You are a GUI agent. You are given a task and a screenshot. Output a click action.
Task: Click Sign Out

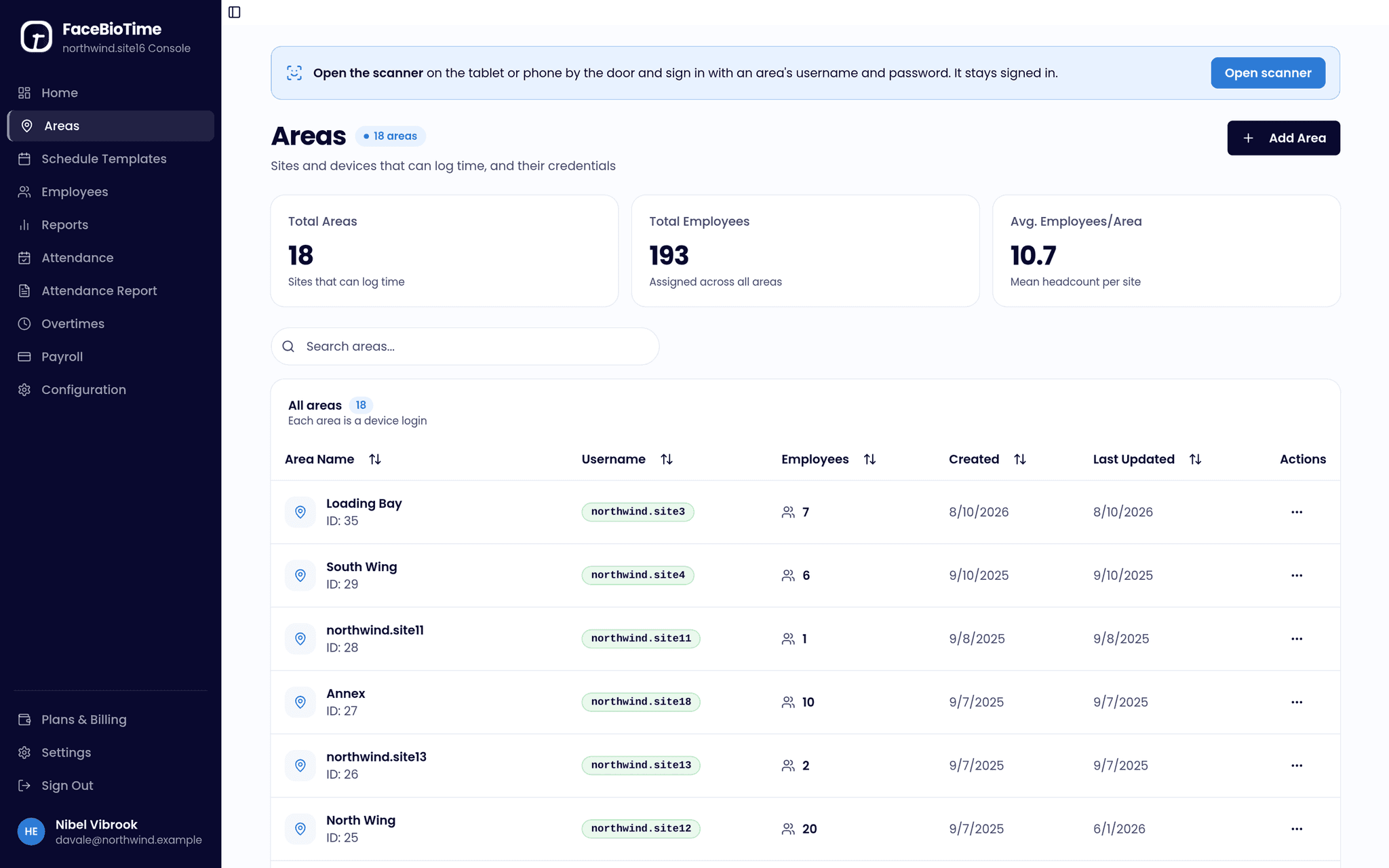click(111, 785)
